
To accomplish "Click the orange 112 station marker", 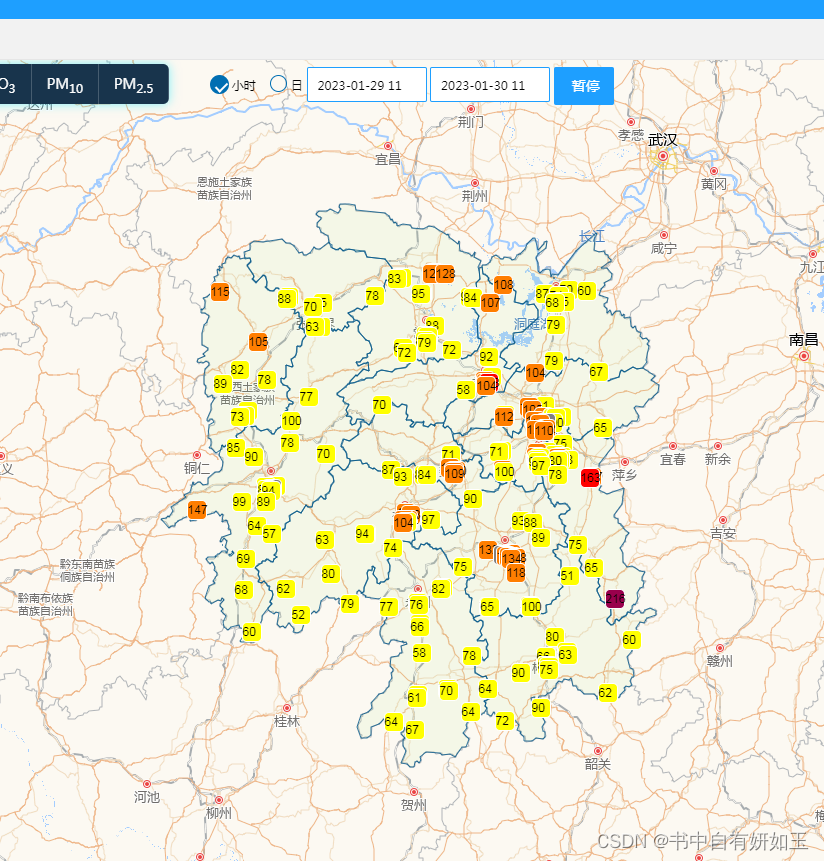I will [x=504, y=417].
